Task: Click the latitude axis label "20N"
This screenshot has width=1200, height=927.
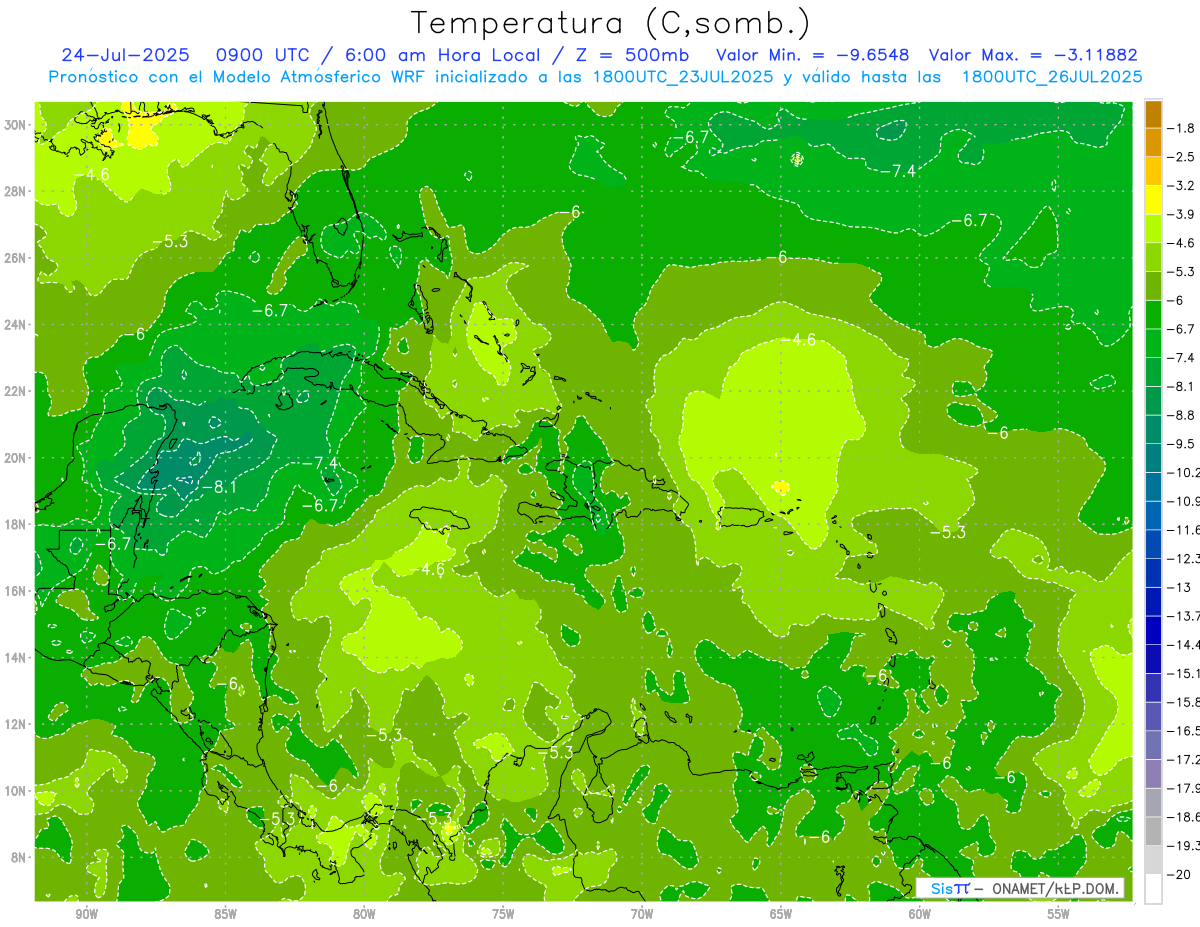Action: 15,458
